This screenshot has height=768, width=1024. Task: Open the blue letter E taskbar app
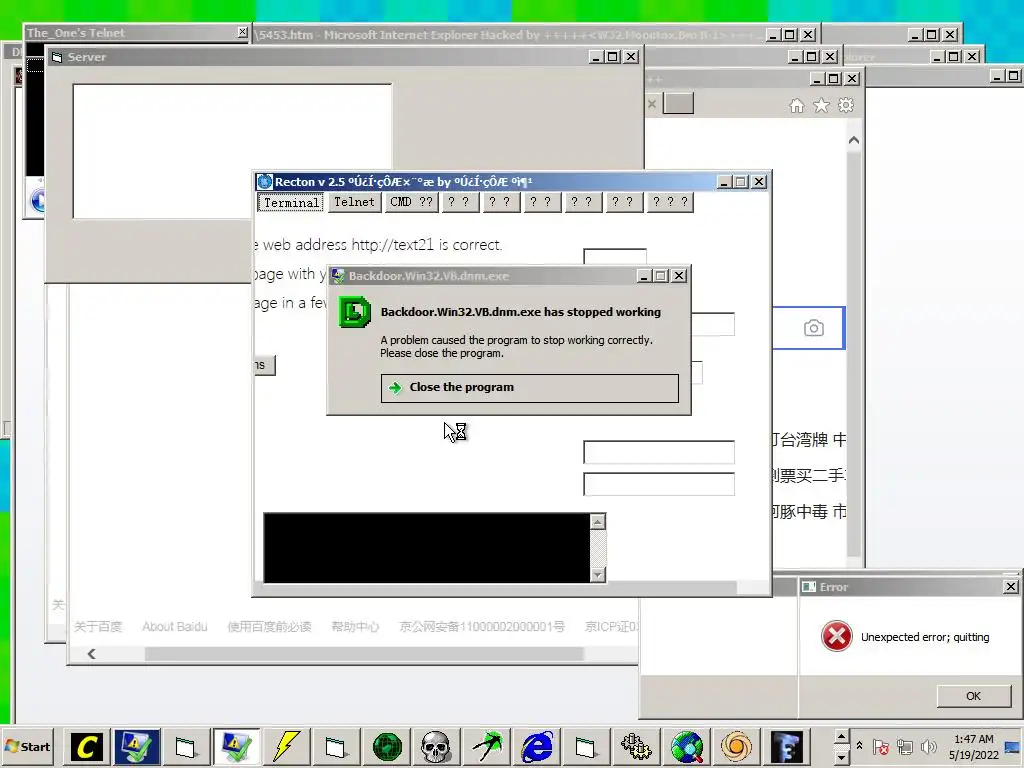[786, 746]
